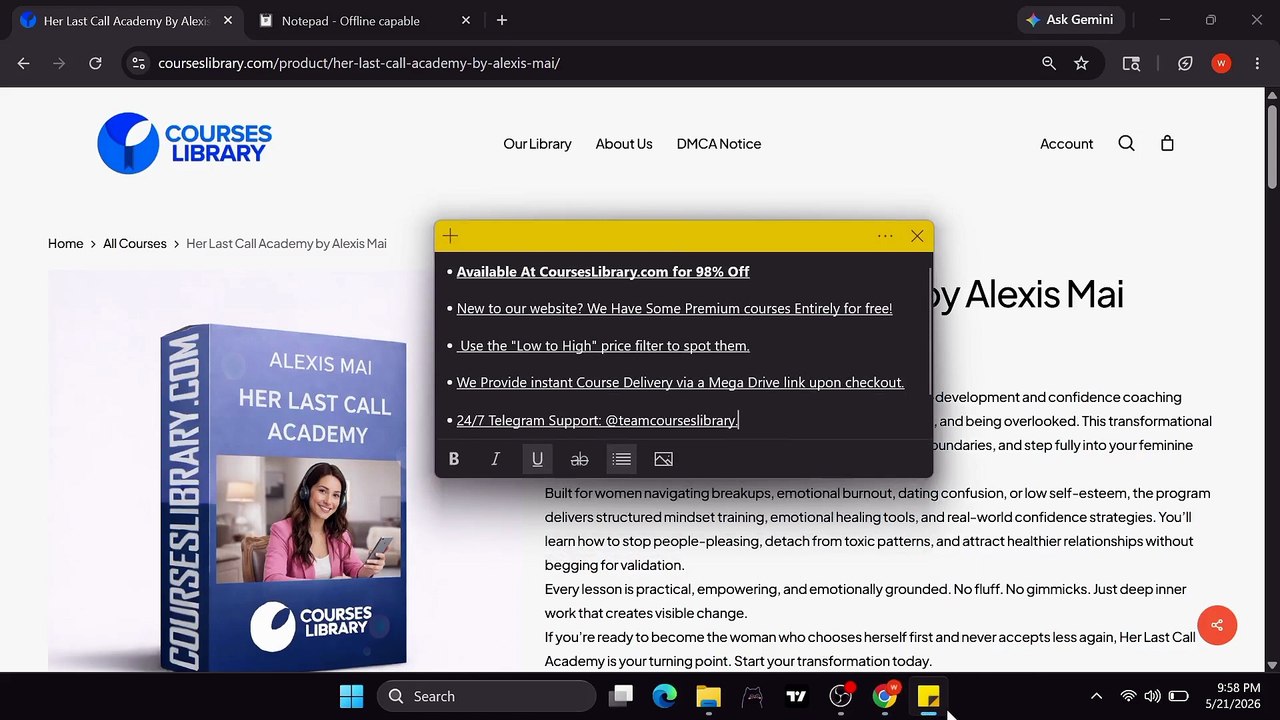Click the Courses Library logo

point(185,143)
